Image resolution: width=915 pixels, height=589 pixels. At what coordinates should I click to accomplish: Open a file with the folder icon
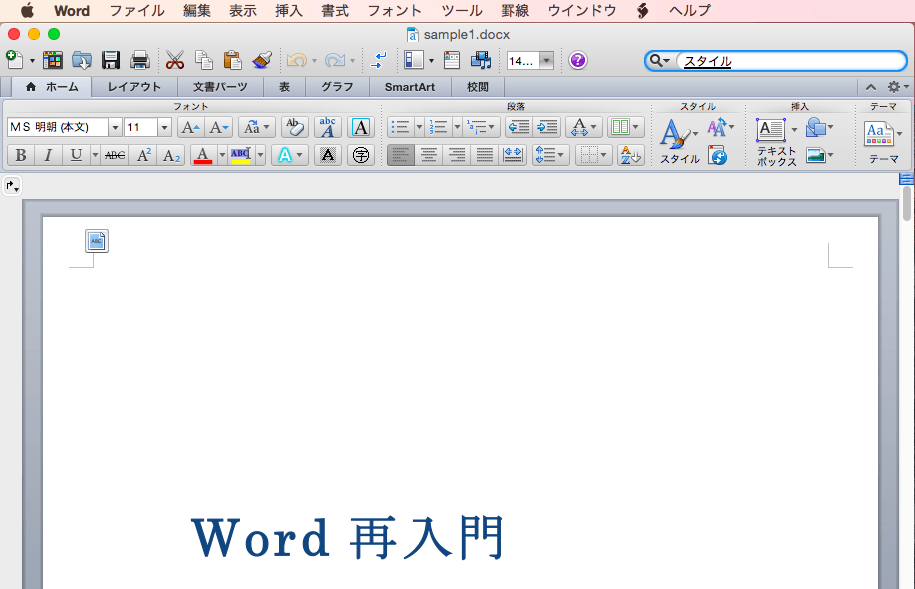click(82, 60)
